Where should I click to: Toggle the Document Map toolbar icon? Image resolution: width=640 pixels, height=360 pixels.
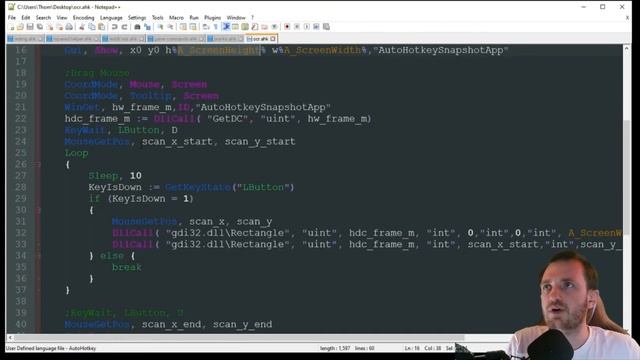pyautogui.click(x=245, y=27)
